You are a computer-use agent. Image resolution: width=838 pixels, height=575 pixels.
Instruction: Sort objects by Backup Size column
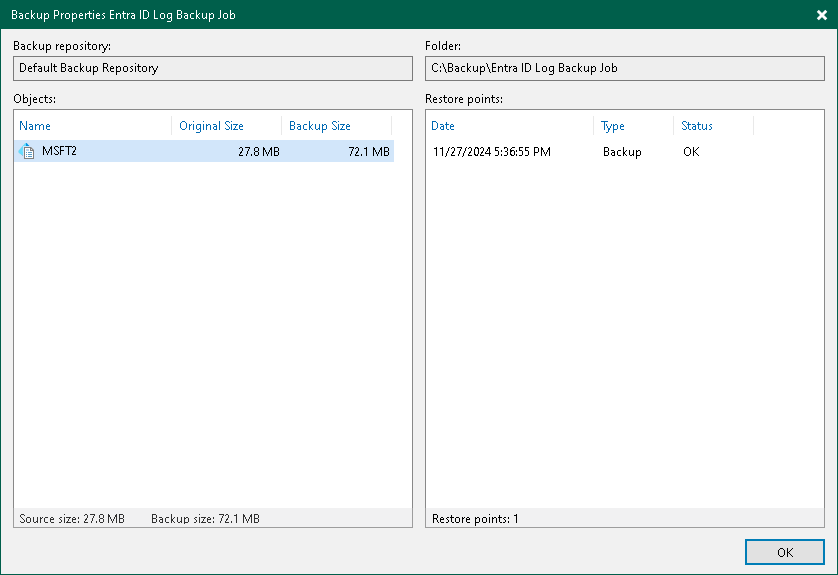click(x=320, y=126)
